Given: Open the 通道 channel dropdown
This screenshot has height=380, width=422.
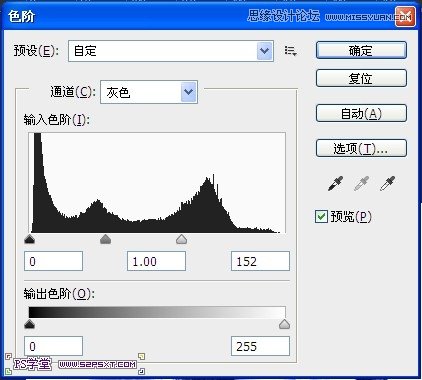Looking at the screenshot, I should (149, 92).
